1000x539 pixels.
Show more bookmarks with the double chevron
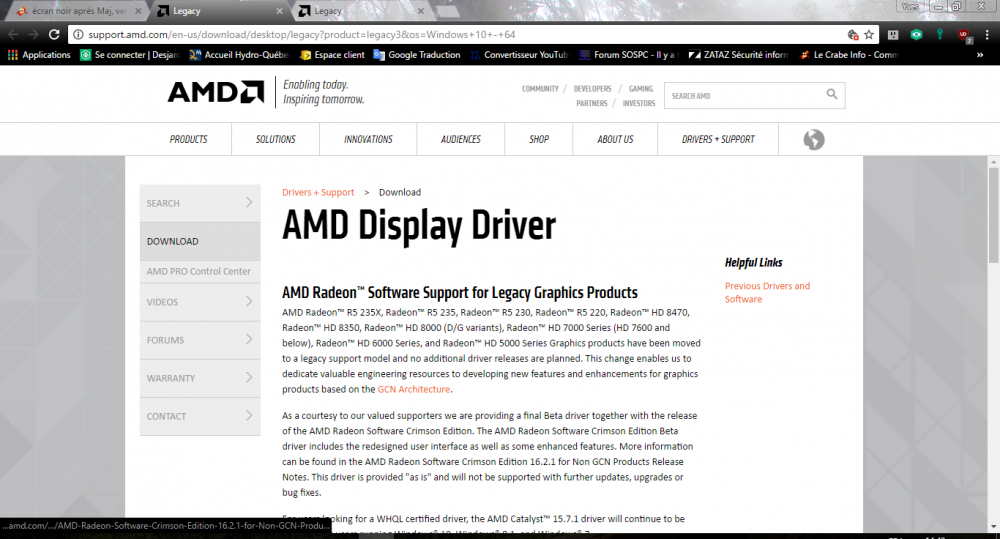click(980, 55)
